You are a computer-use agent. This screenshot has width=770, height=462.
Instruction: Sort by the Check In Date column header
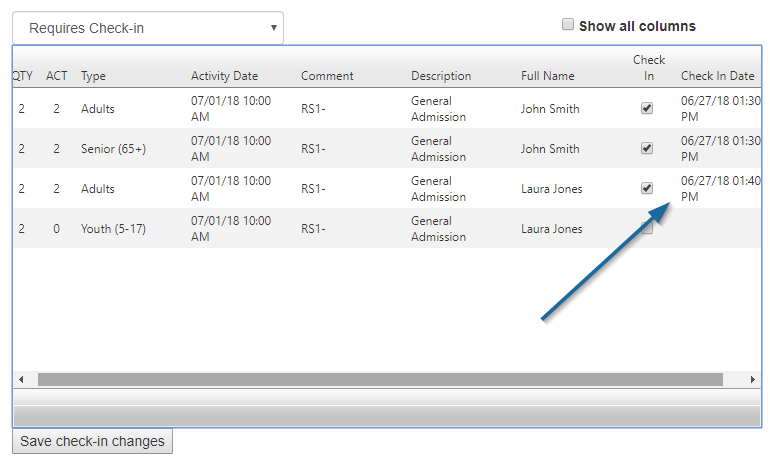pos(717,76)
